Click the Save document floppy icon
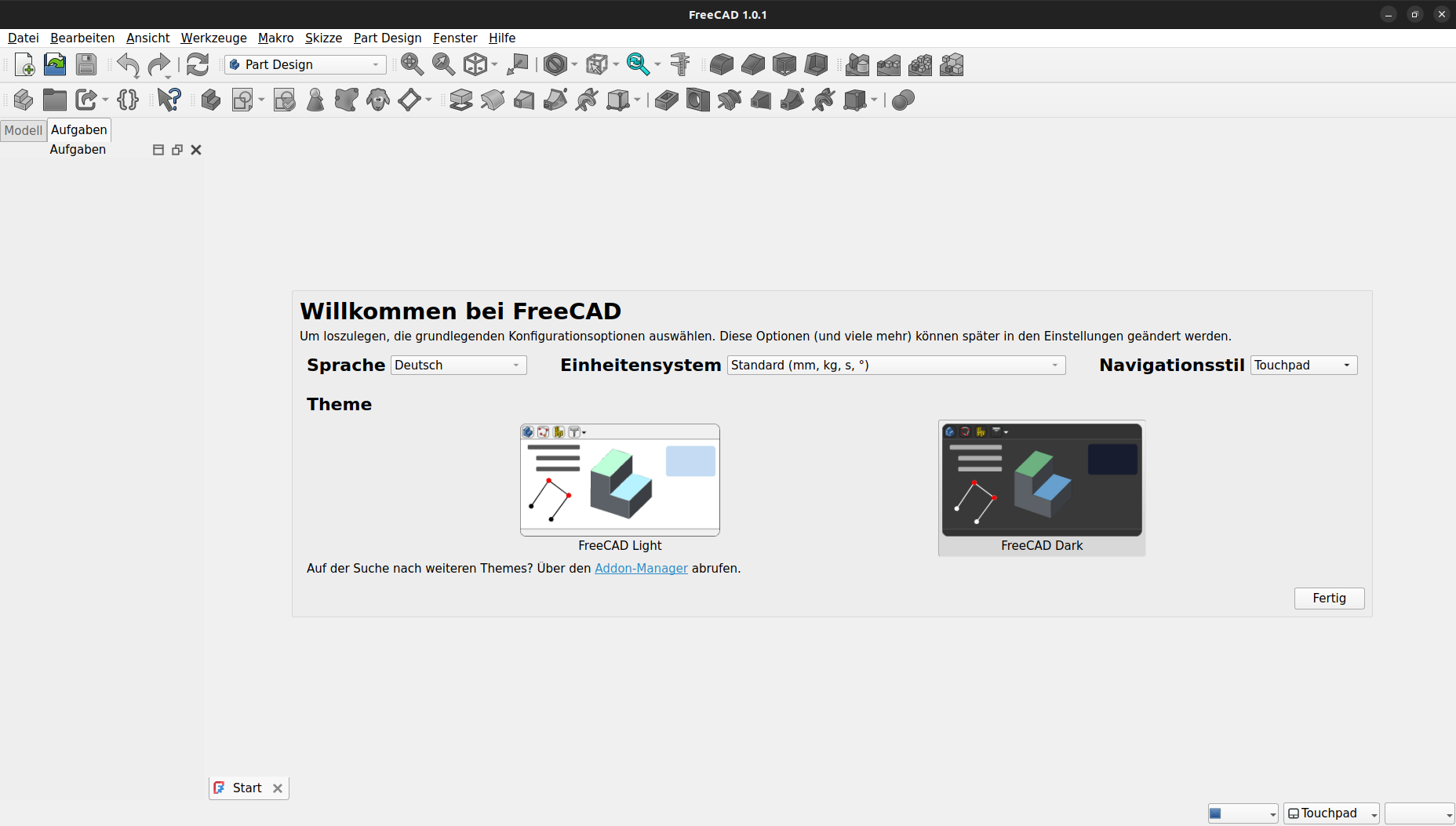 tap(86, 65)
